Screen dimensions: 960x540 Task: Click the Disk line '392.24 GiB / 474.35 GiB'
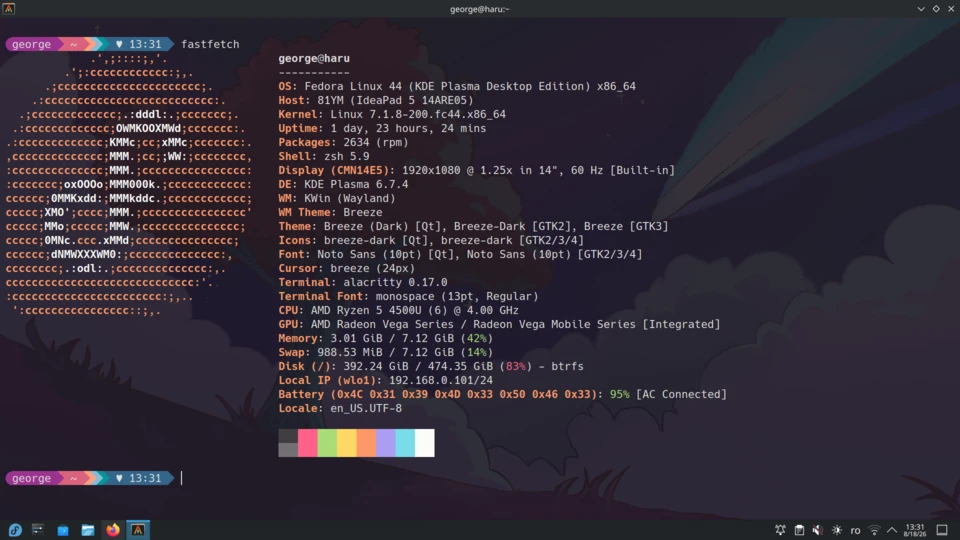[x=431, y=367]
